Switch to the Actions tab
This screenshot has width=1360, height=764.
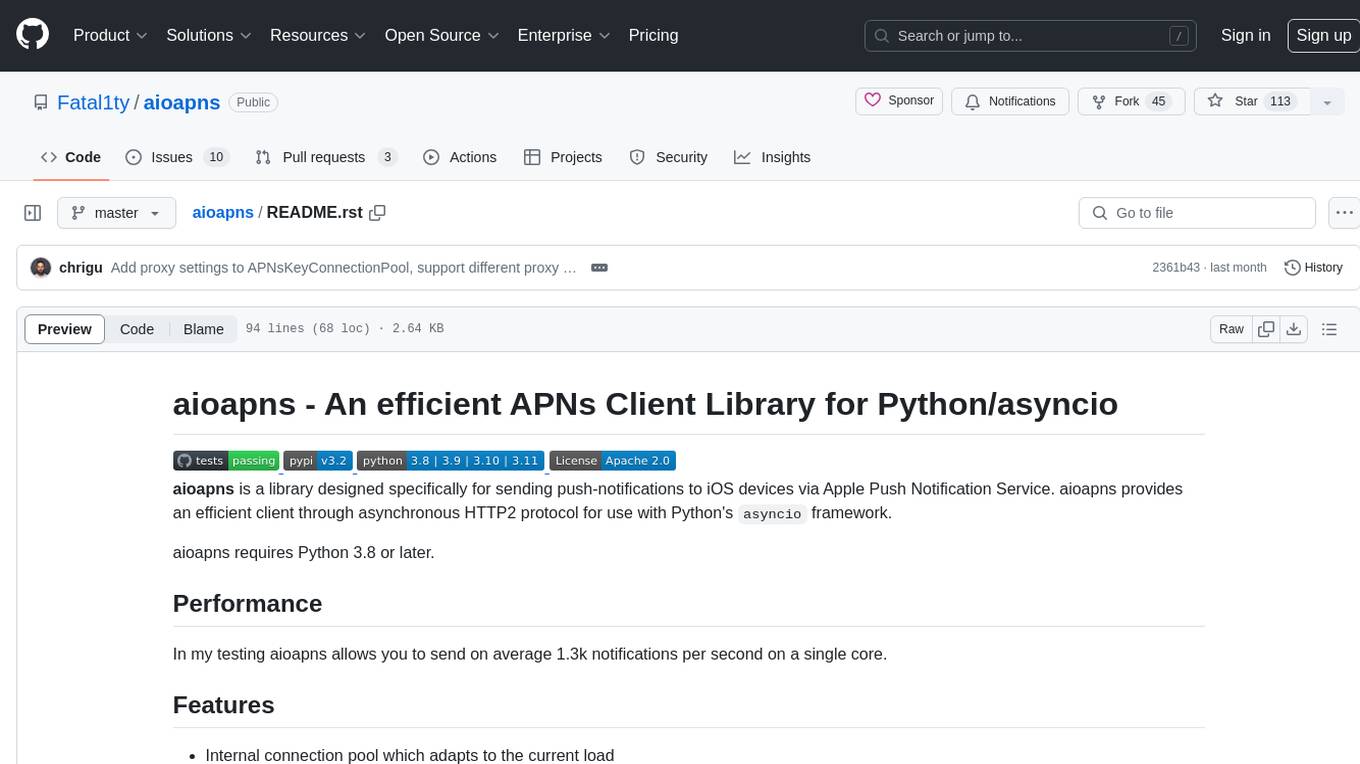[459, 157]
